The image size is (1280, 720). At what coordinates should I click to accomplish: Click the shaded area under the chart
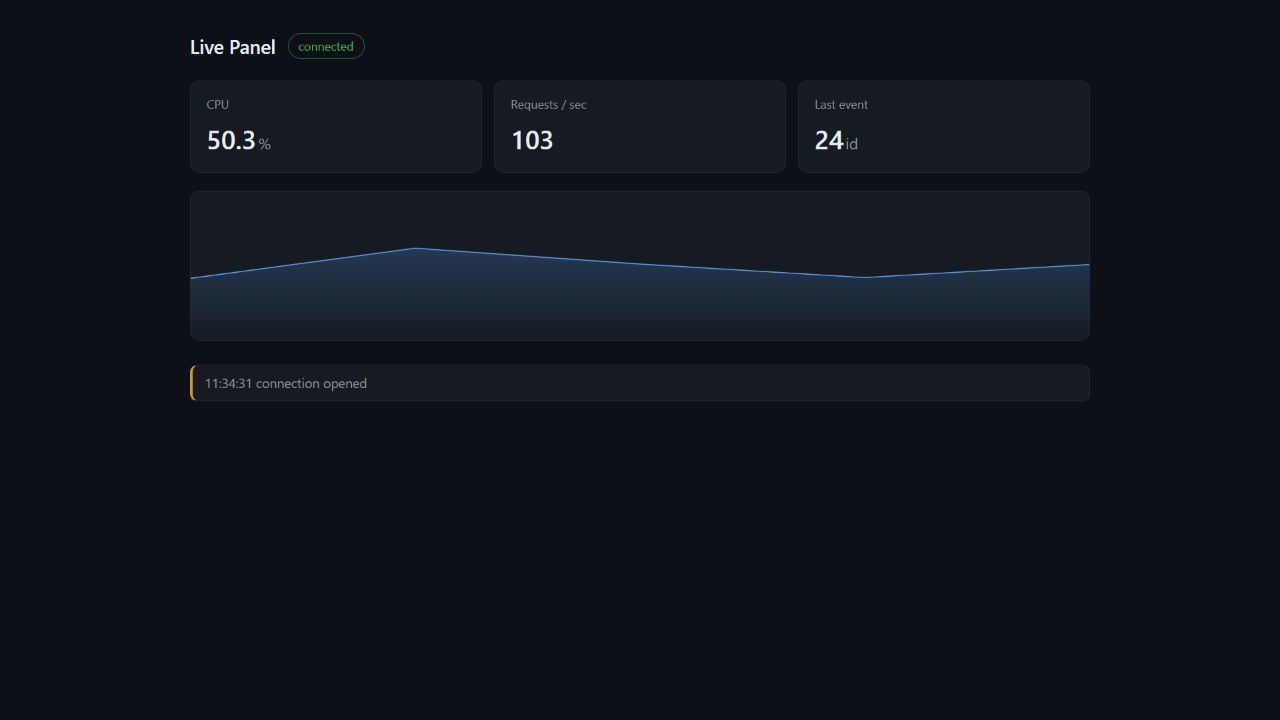coord(640,305)
